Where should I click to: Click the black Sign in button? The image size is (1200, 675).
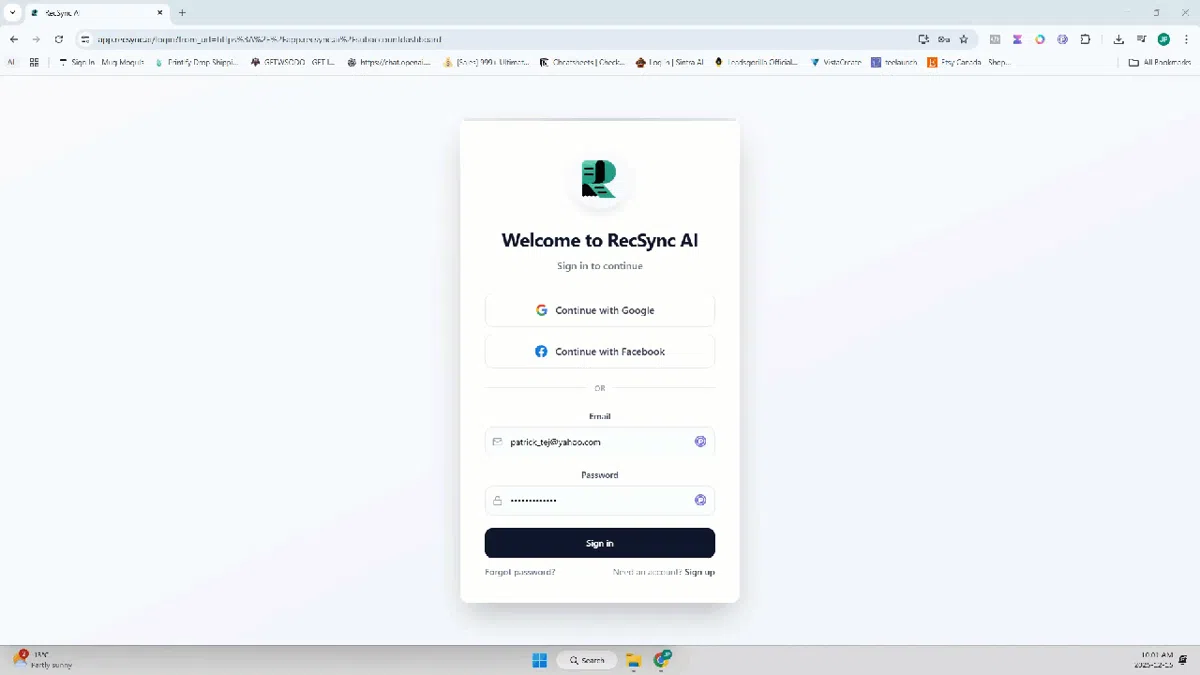click(x=600, y=543)
